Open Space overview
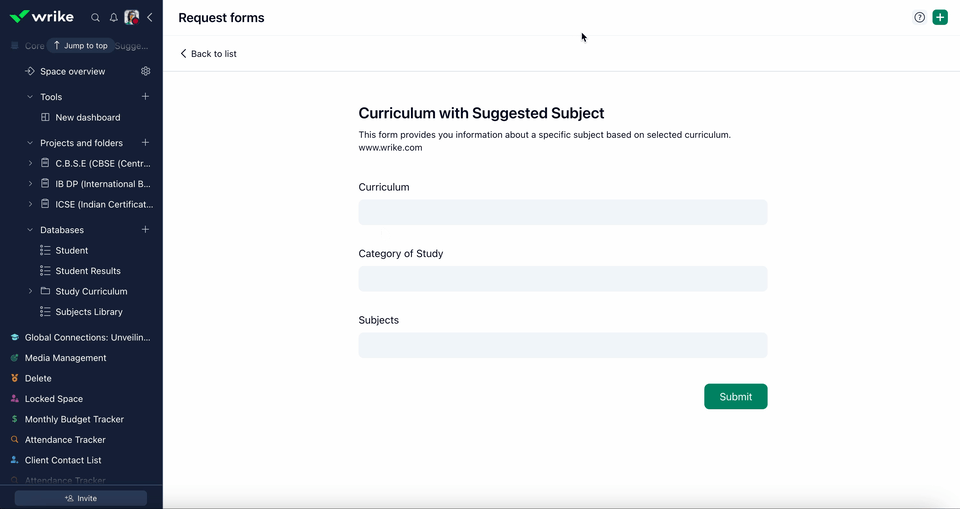Image resolution: width=960 pixels, height=509 pixels. (x=72, y=71)
